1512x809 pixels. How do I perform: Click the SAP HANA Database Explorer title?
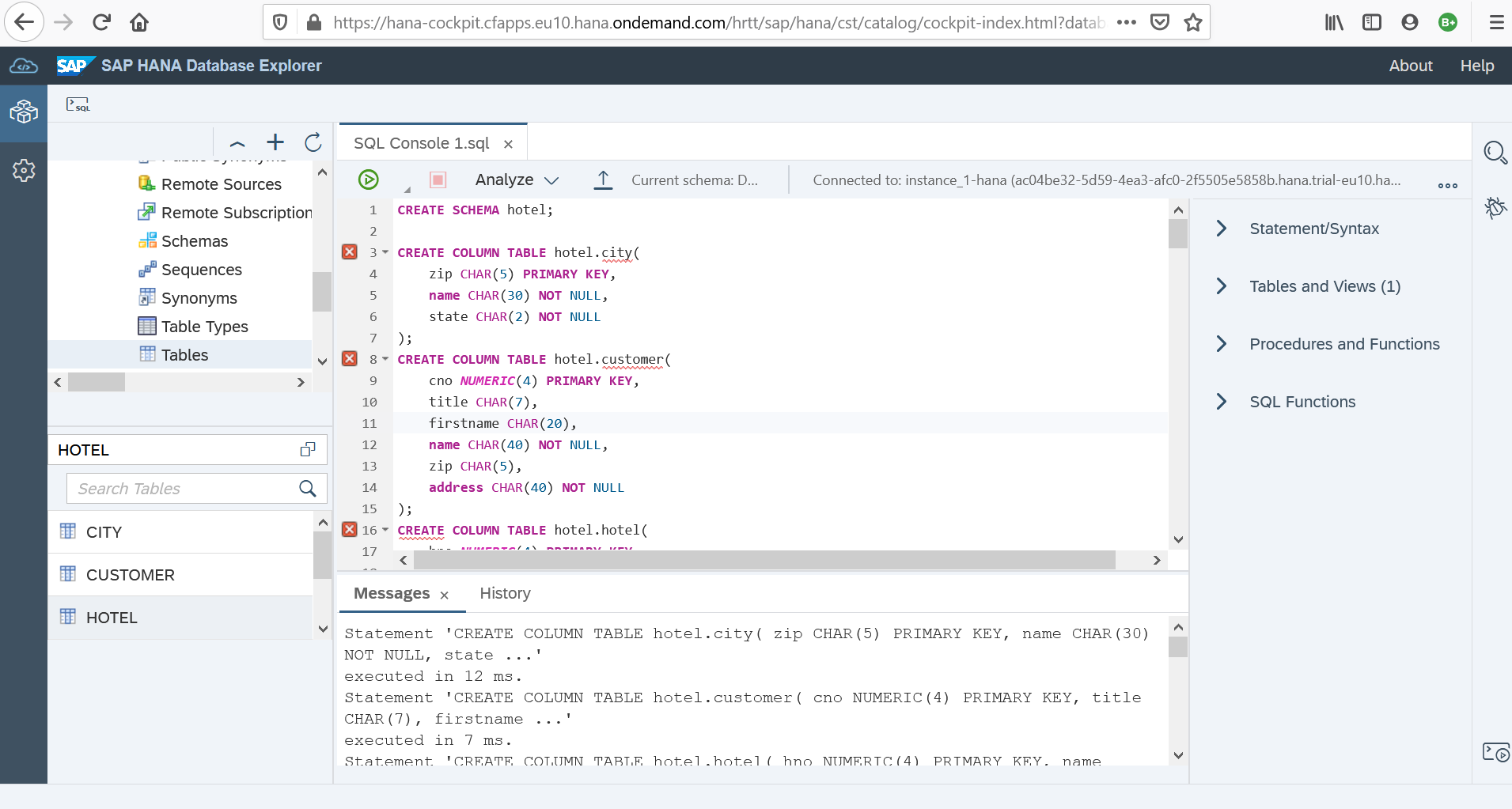pyautogui.click(x=211, y=66)
